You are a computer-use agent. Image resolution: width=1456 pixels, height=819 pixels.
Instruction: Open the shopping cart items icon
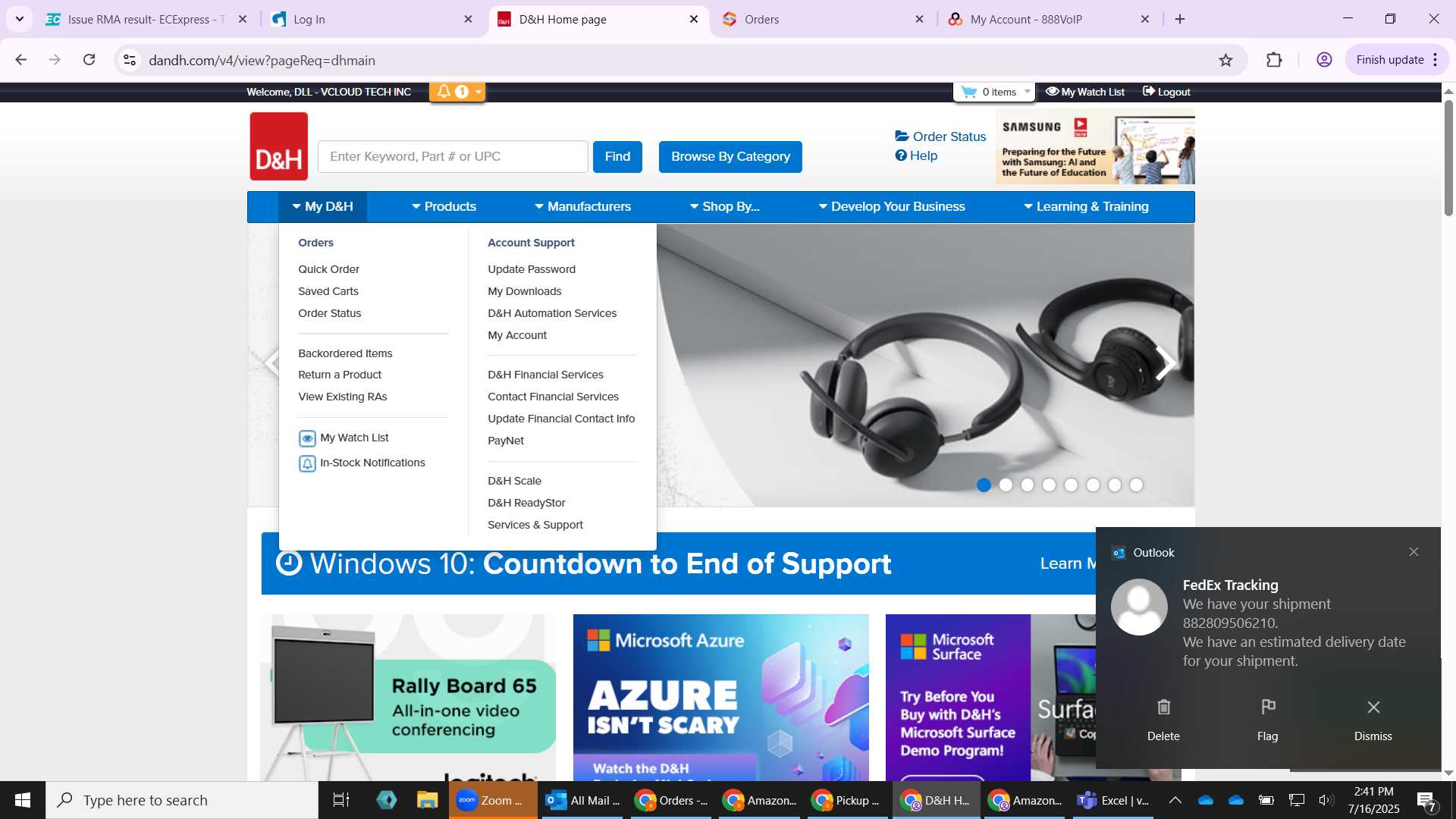coord(969,92)
